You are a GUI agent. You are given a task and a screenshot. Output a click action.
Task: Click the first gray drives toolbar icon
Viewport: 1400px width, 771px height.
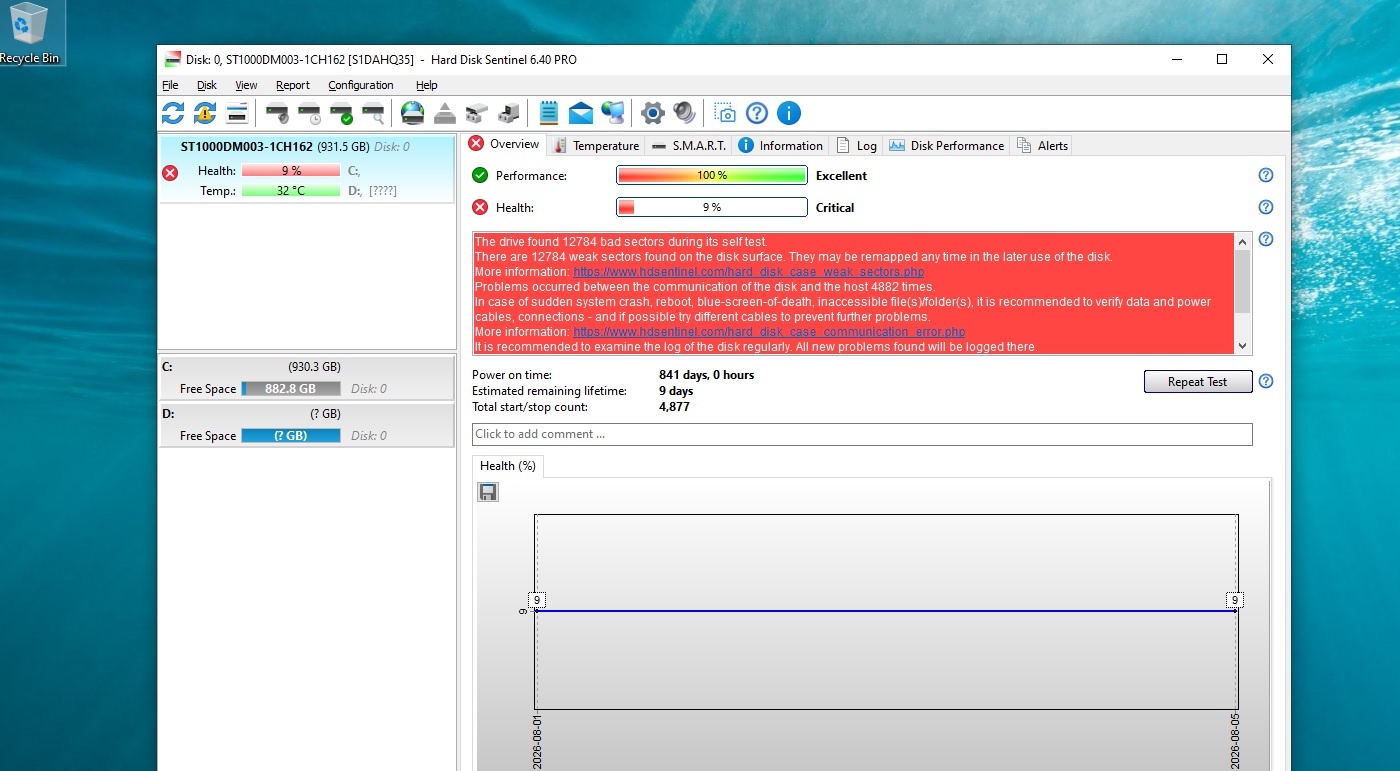click(x=477, y=112)
